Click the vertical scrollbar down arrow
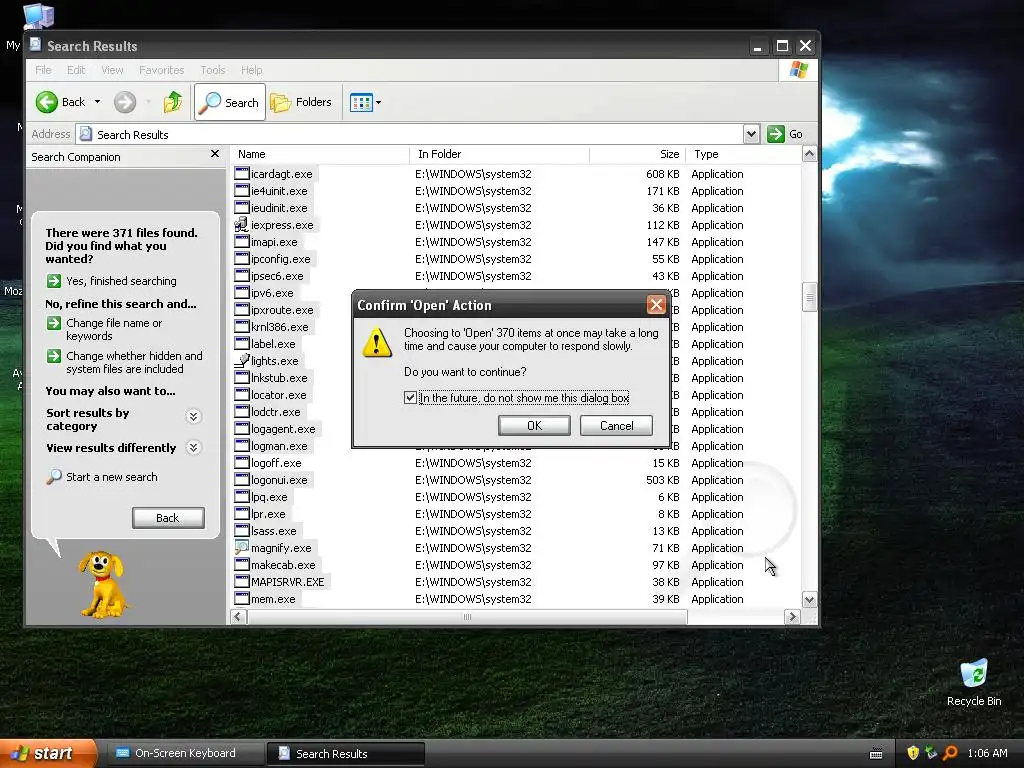 (809, 600)
